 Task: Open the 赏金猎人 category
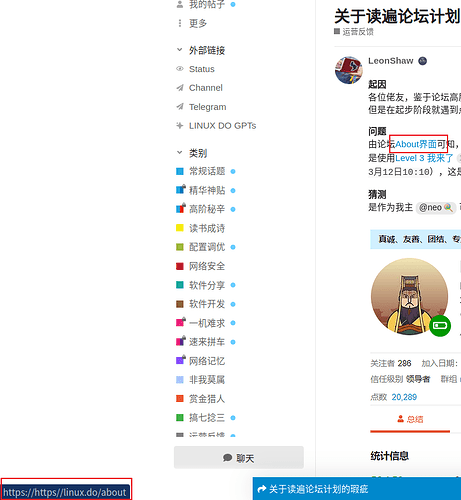pos(207,399)
